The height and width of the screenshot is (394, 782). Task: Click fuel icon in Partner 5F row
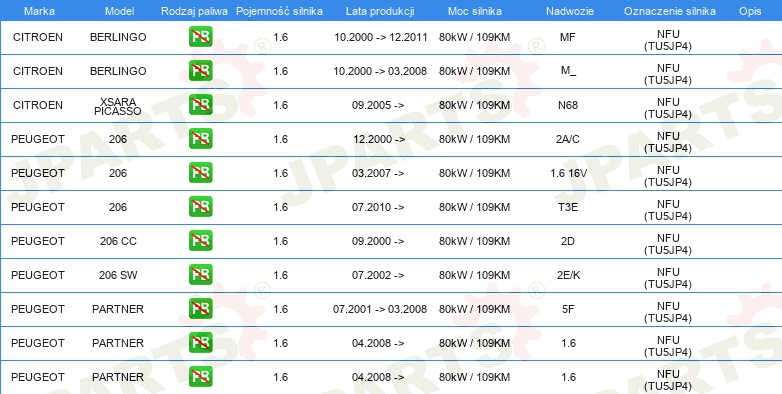[x=200, y=309]
